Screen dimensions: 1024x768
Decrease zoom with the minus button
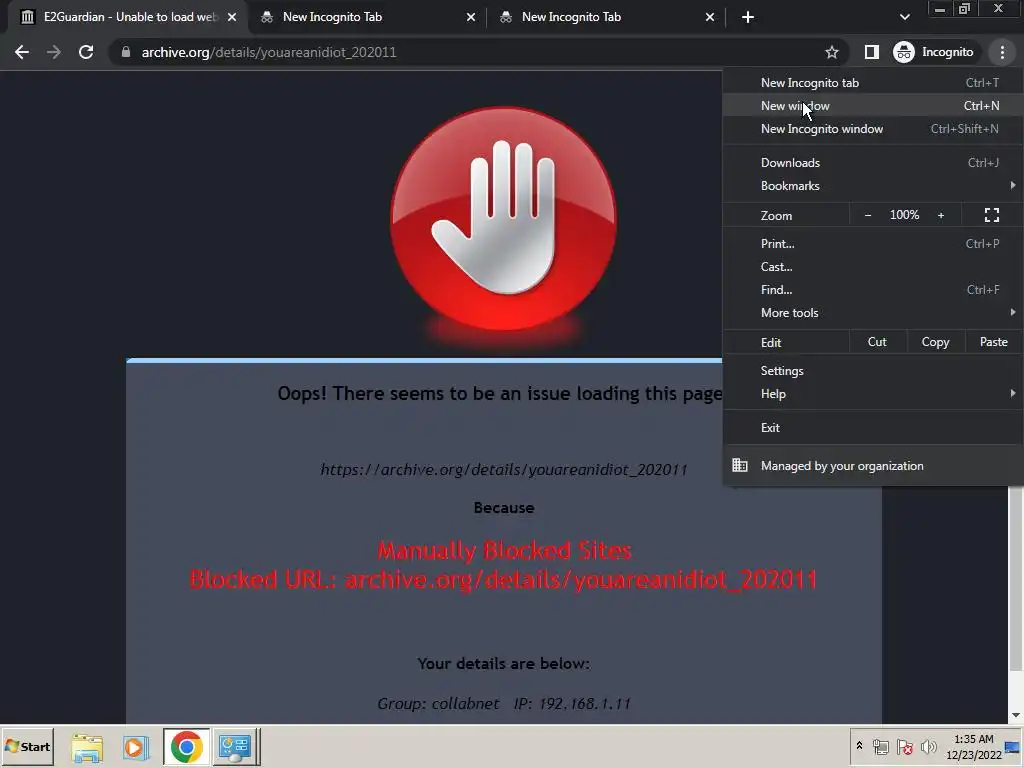pyautogui.click(x=867, y=215)
